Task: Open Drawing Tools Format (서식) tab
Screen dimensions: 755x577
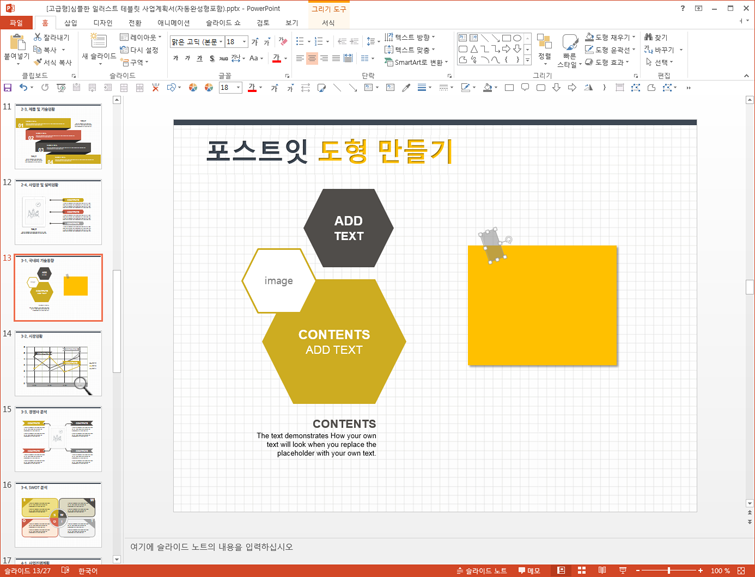Action: (x=328, y=23)
